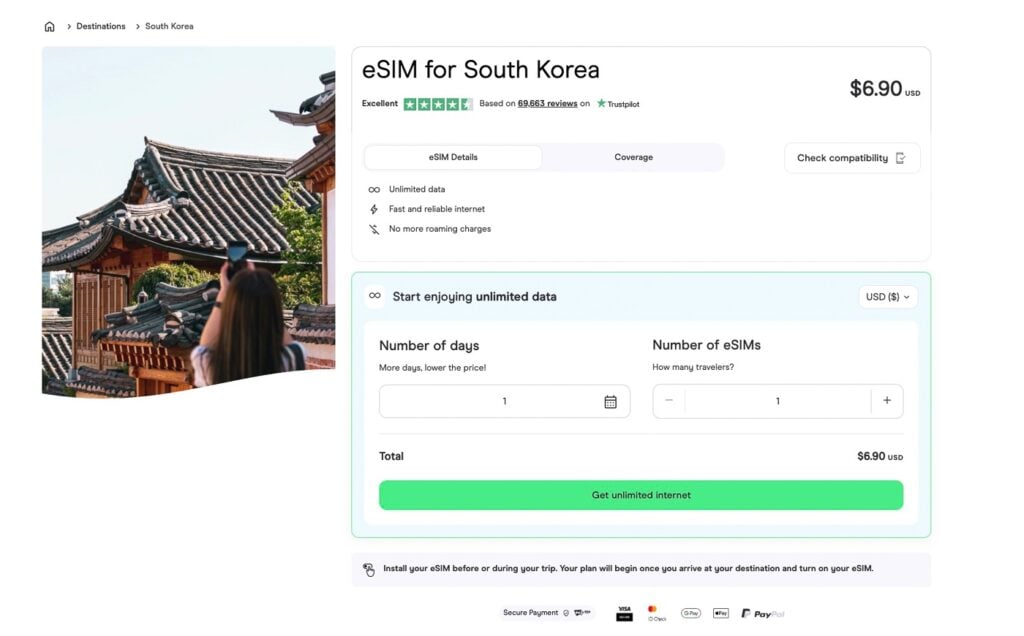This screenshot has width=1024, height=636.
Task: Decrease eSIM count with the minus stepper
Action: click(668, 400)
